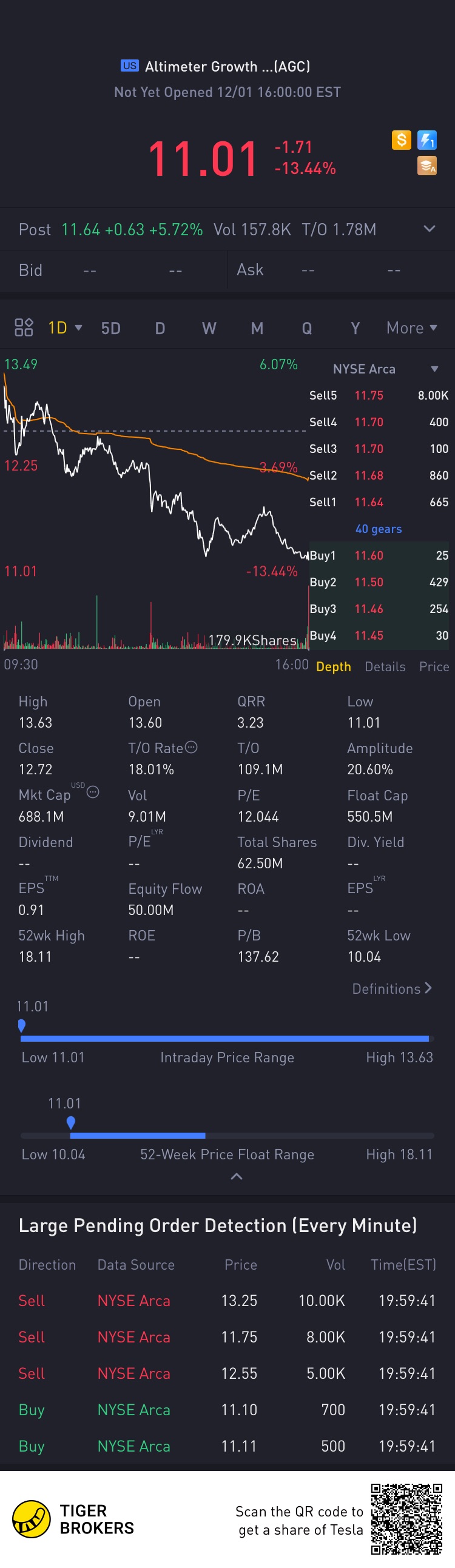Screen dimensions: 455x1568
Task: Tap the Amplitude 20.60% value
Action: click(369, 769)
